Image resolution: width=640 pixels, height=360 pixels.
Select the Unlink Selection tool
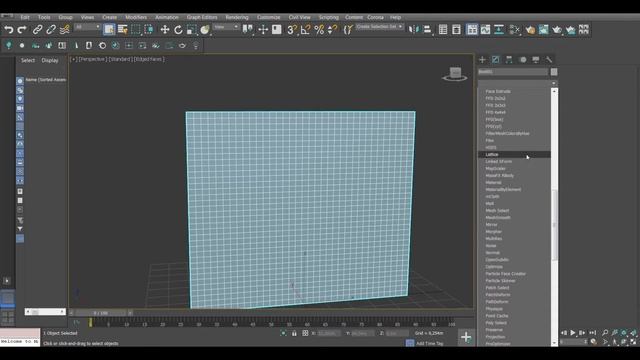point(51,29)
